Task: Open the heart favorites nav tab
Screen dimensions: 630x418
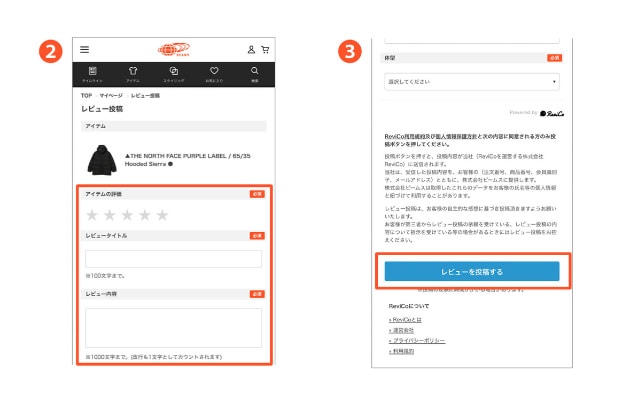Action: 214,74
